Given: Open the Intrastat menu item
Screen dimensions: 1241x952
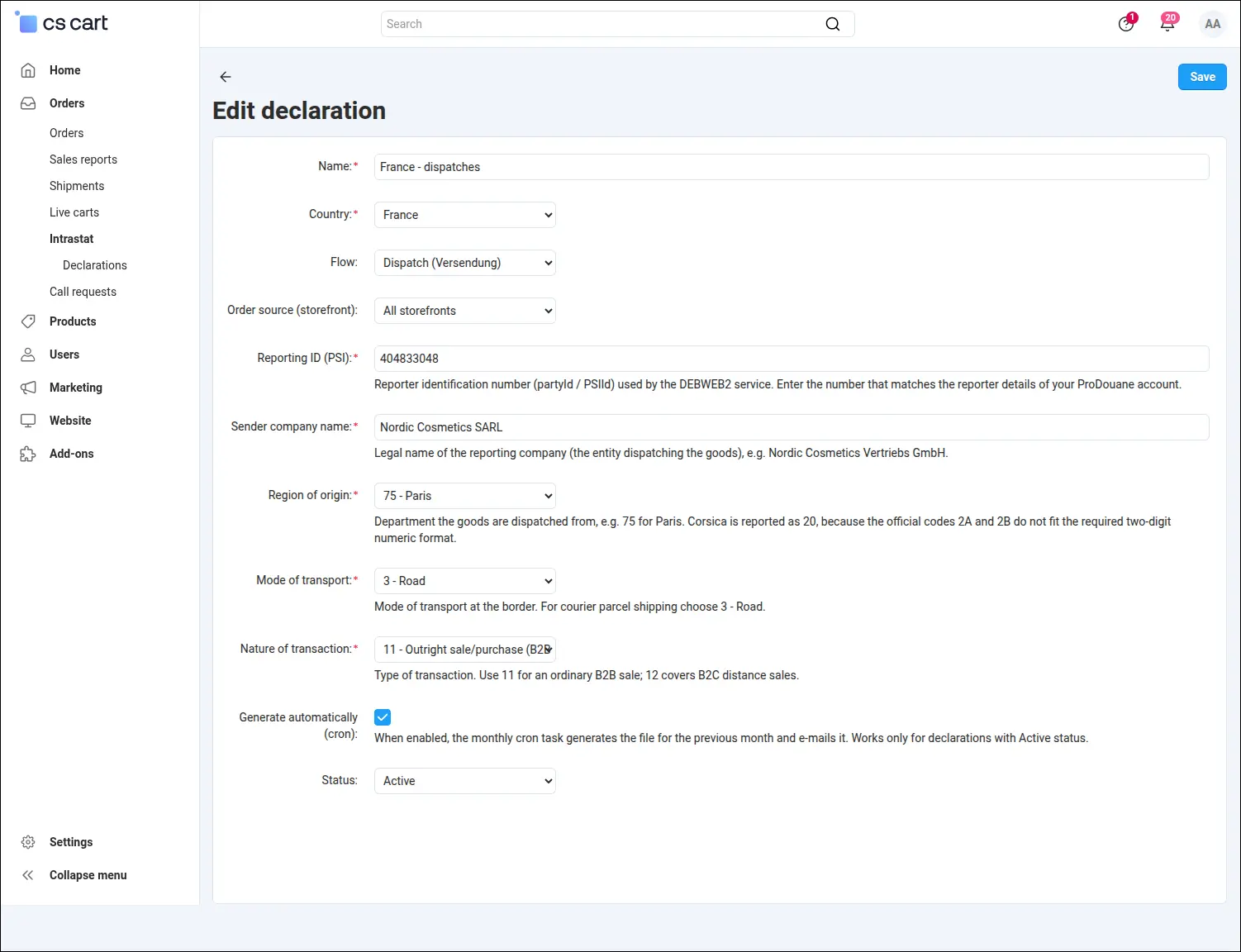Looking at the screenshot, I should click(72, 239).
